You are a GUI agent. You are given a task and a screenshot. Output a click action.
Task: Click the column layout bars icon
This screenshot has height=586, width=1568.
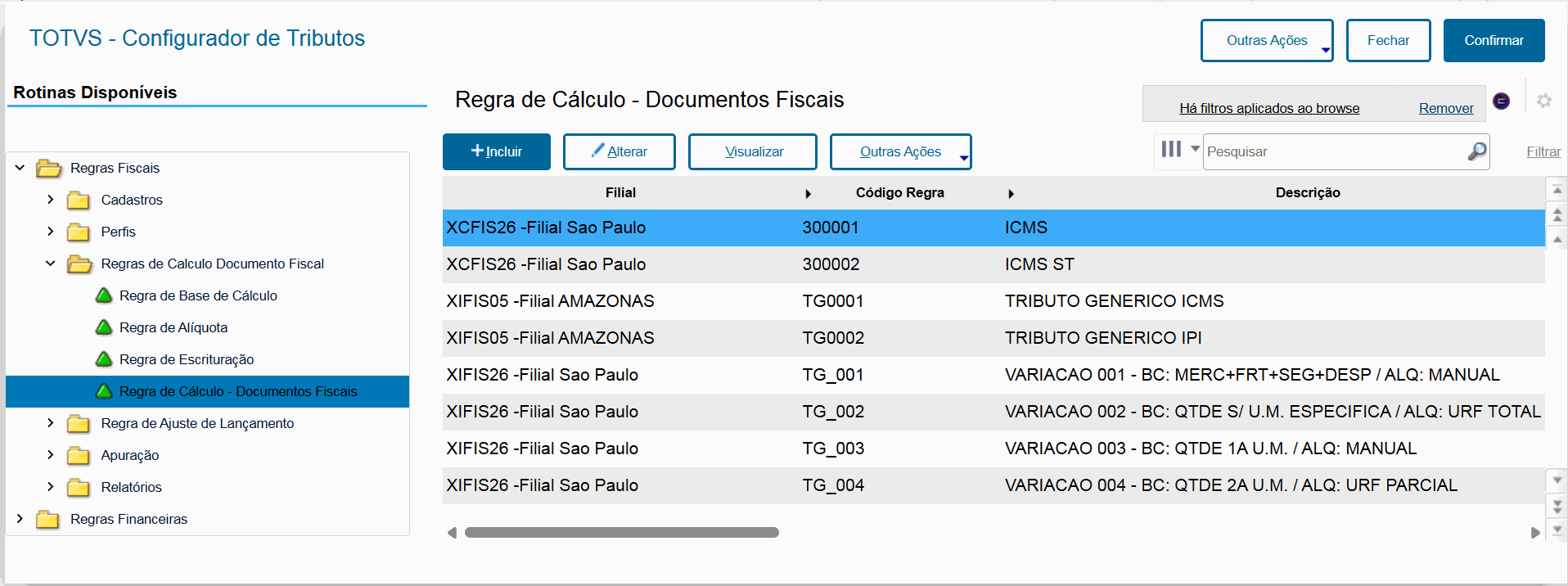1171,149
